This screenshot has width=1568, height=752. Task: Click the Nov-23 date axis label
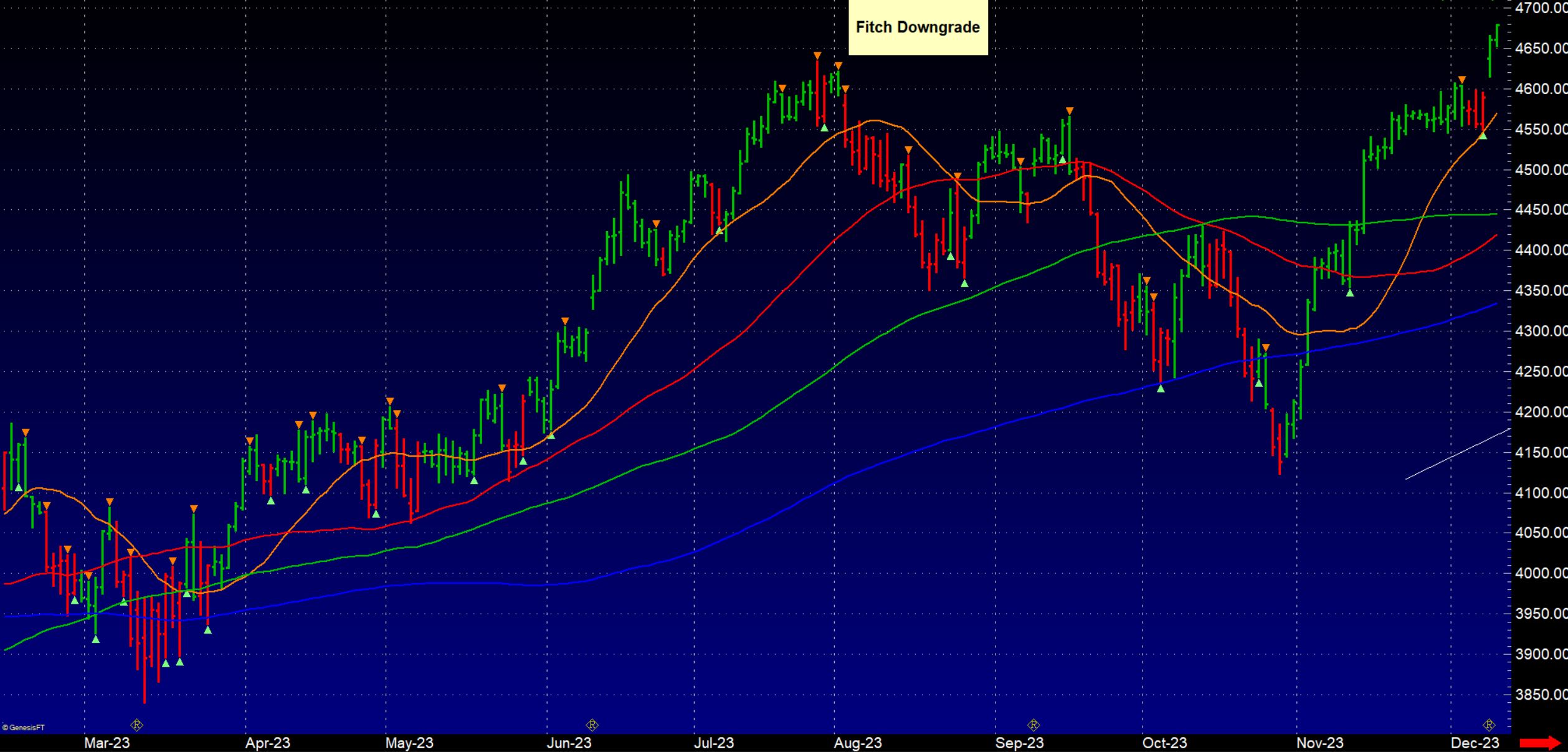pos(1319,743)
